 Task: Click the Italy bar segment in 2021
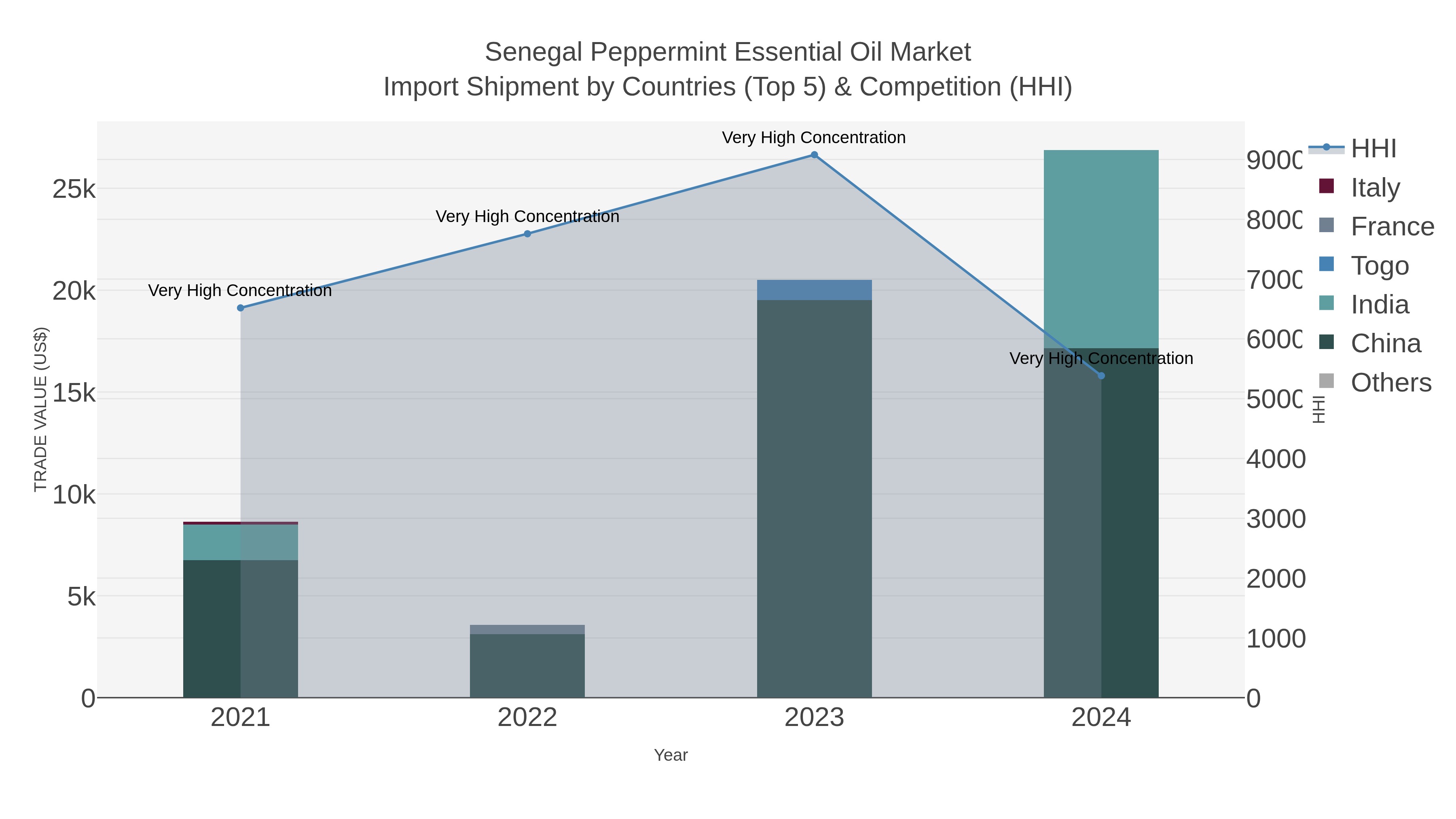tap(241, 523)
